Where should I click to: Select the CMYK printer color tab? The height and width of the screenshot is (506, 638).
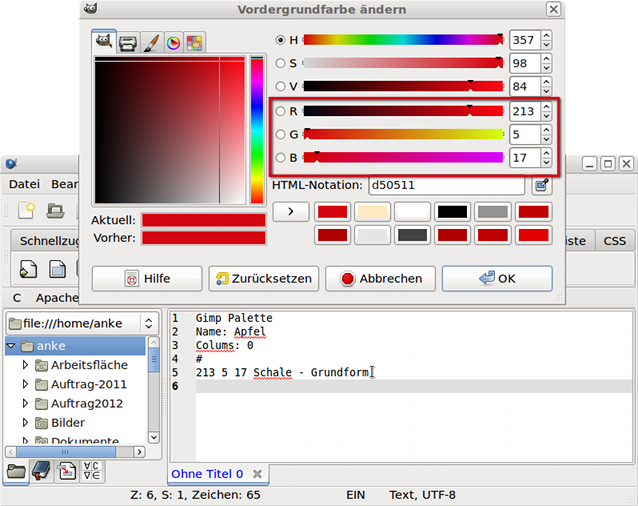pyautogui.click(x=128, y=43)
